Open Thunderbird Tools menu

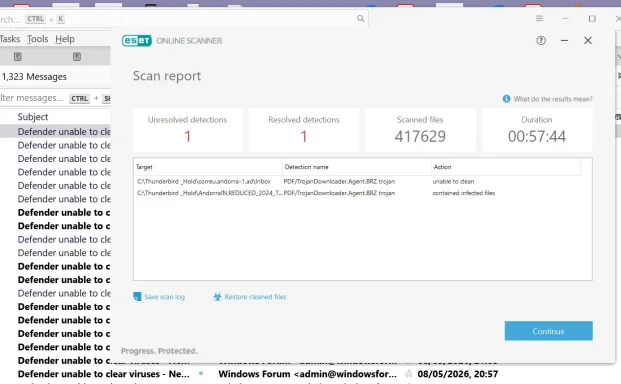[38, 39]
